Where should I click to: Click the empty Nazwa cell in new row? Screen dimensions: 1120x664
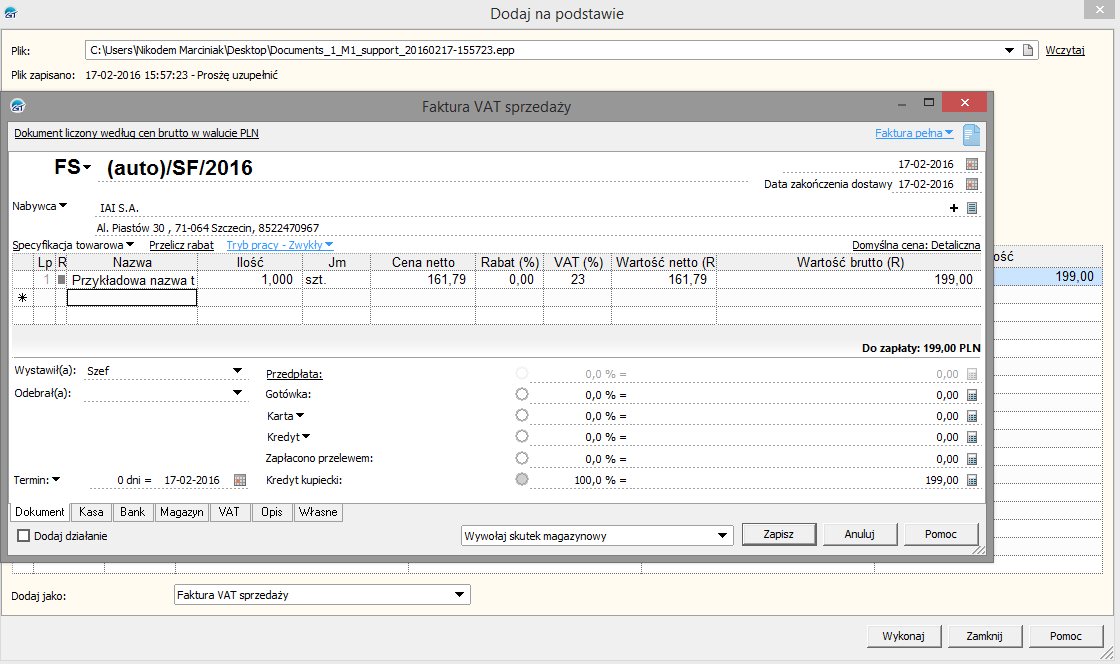tap(131, 297)
